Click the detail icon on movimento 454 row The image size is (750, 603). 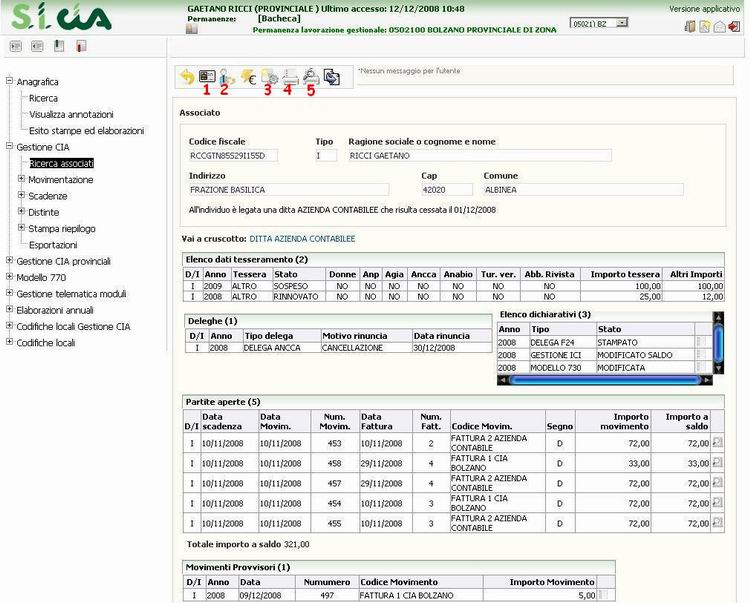coord(717,503)
